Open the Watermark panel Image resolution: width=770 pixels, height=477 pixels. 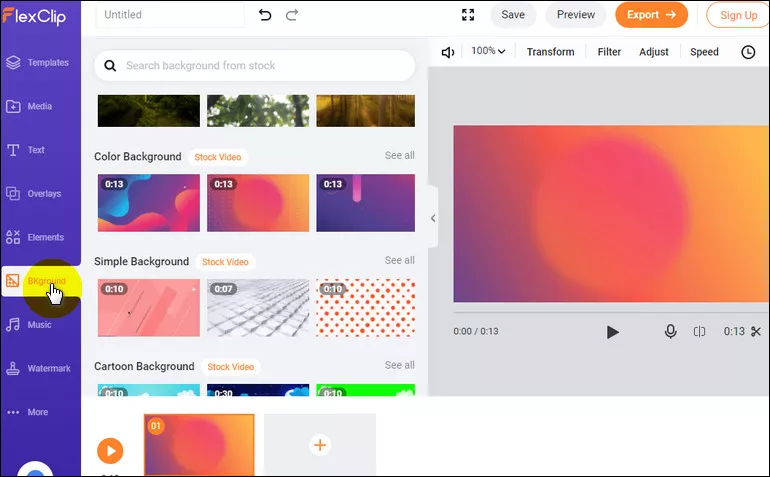[39, 368]
